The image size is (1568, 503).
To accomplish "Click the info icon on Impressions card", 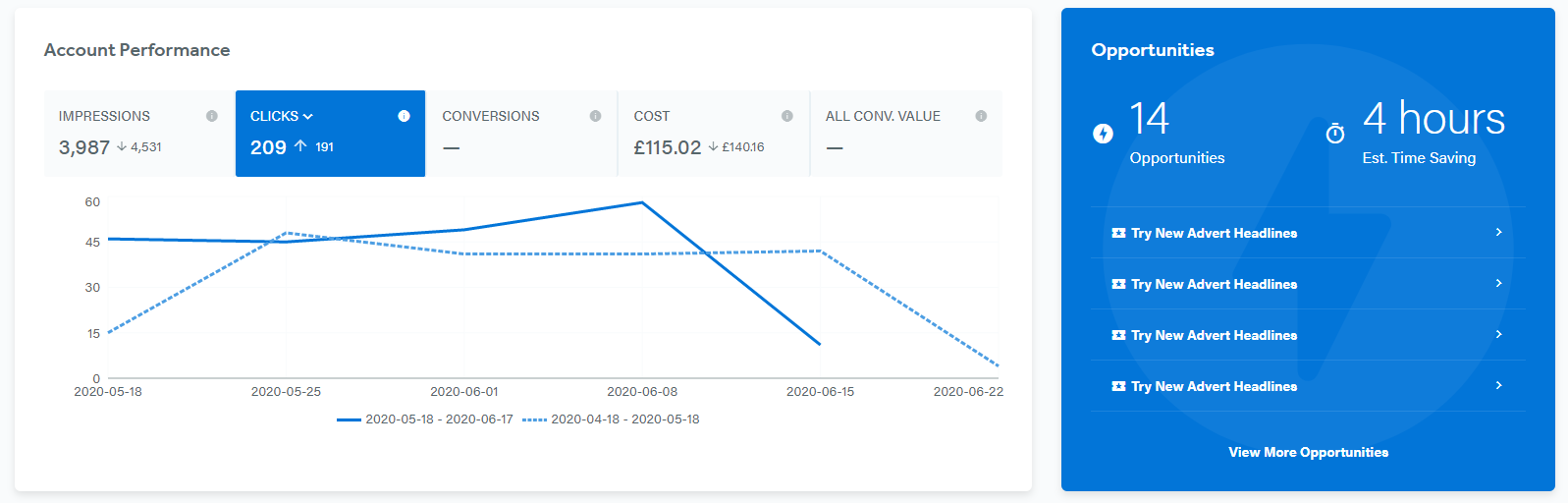I will coord(211,116).
